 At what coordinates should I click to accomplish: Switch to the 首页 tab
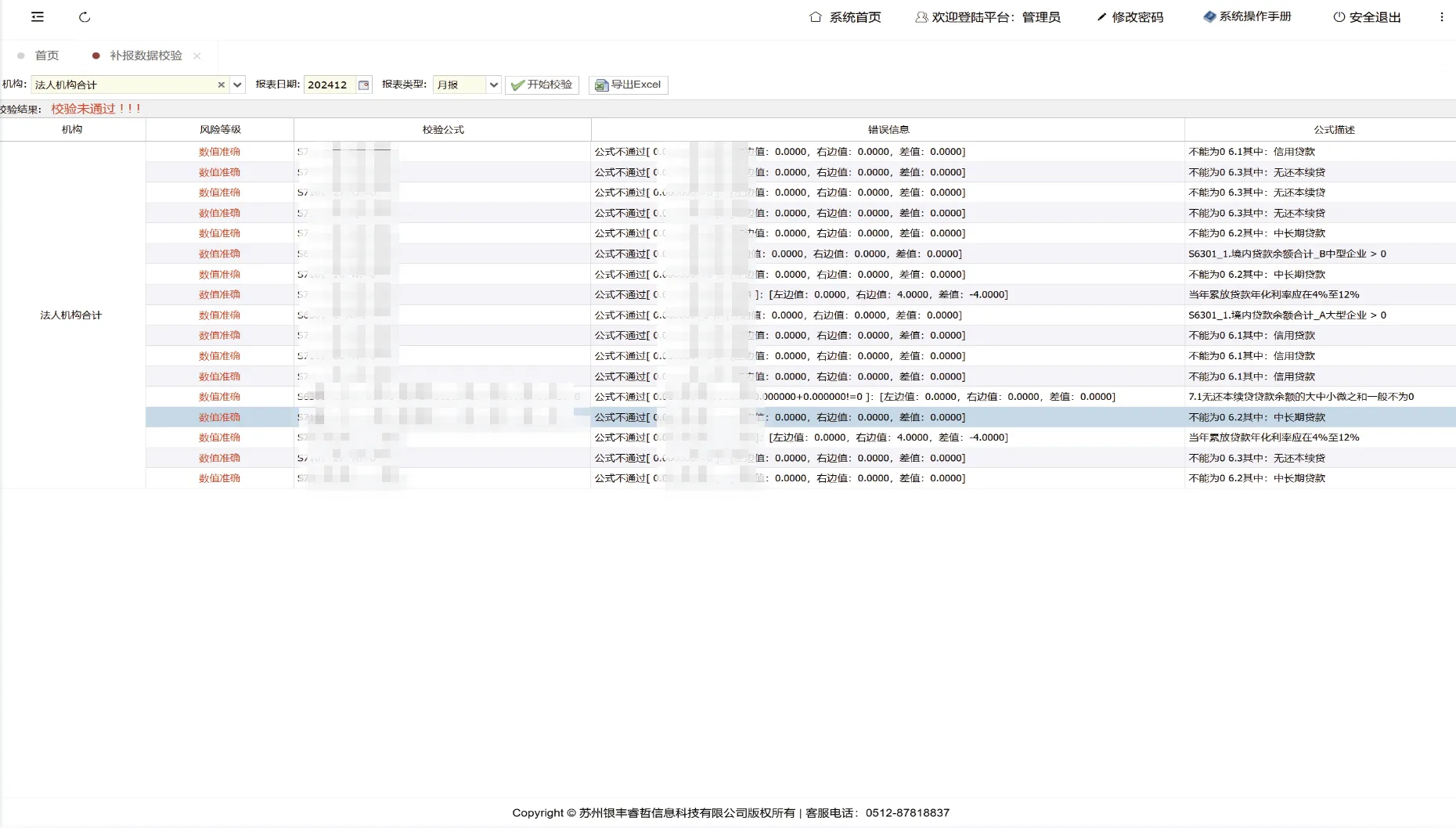click(x=46, y=56)
